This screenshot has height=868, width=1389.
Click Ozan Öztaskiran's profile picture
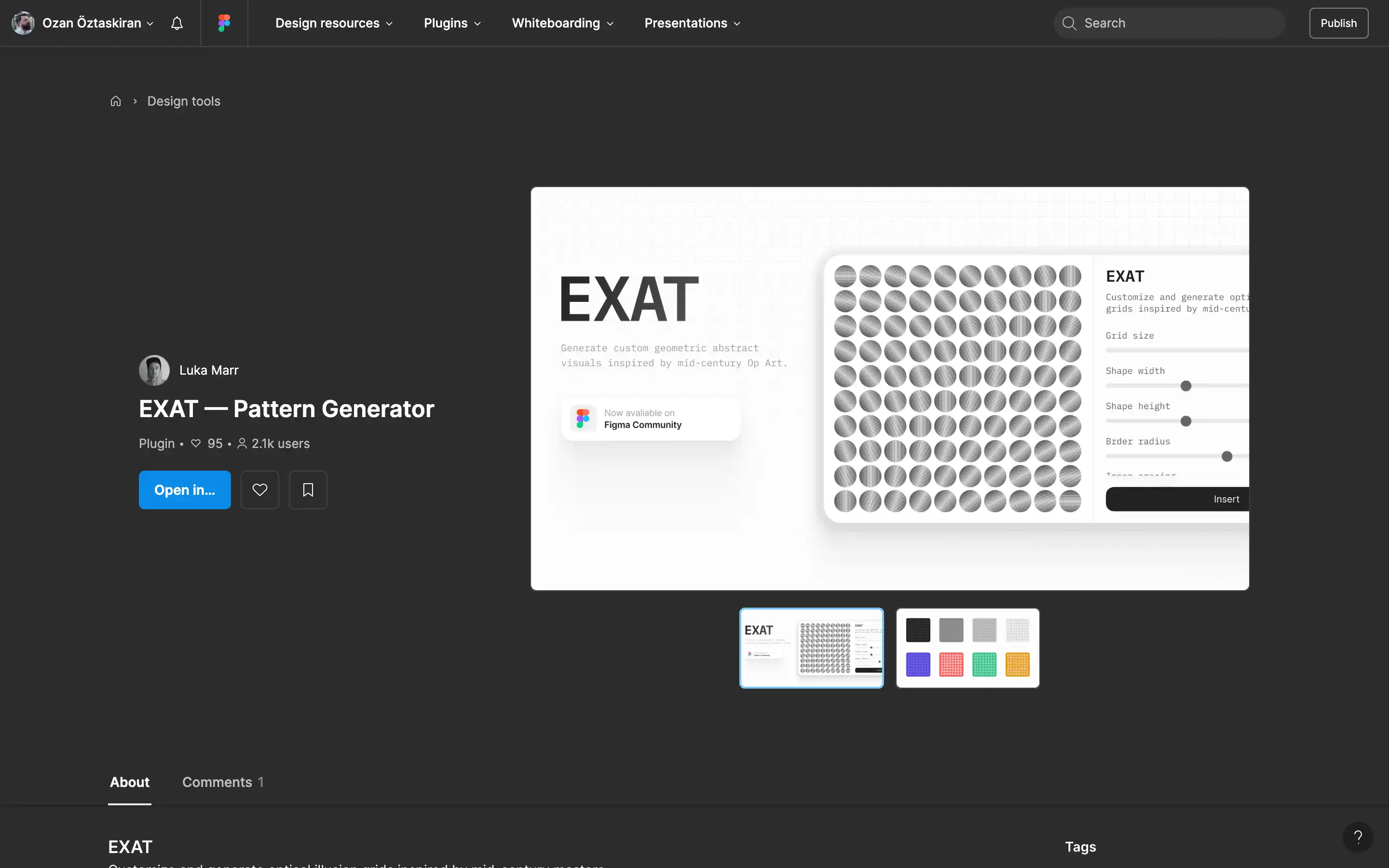point(22,23)
